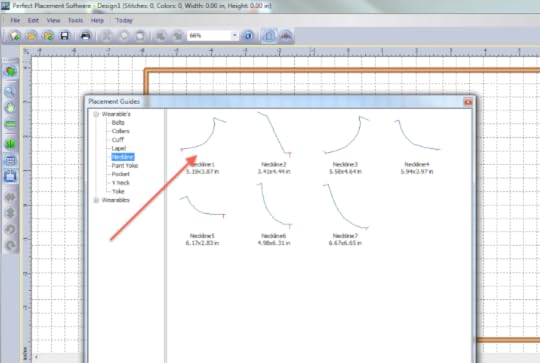The width and height of the screenshot is (540, 363).
Task: Open the Tools menu
Action: (75, 20)
